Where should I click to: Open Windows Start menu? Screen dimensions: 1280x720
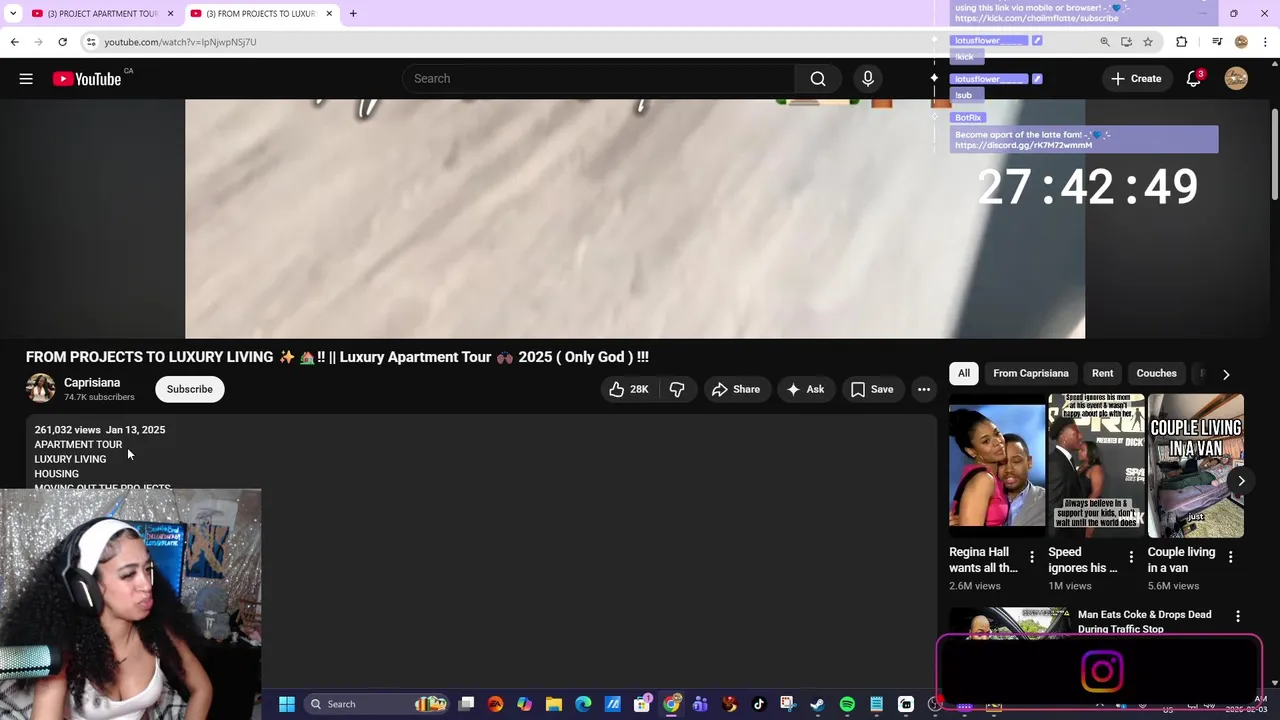286,704
